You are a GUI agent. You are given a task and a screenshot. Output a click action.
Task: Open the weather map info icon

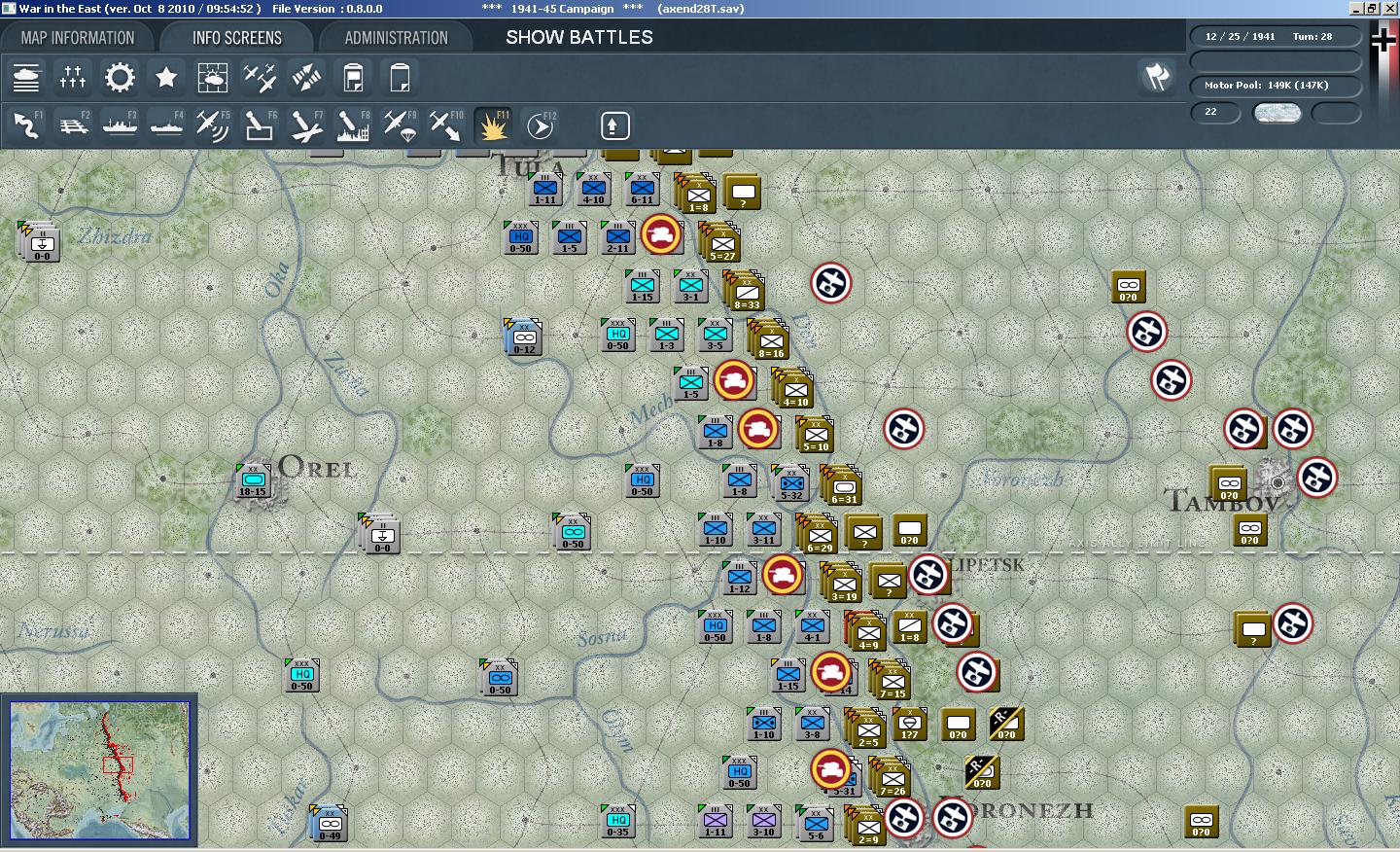point(213,77)
